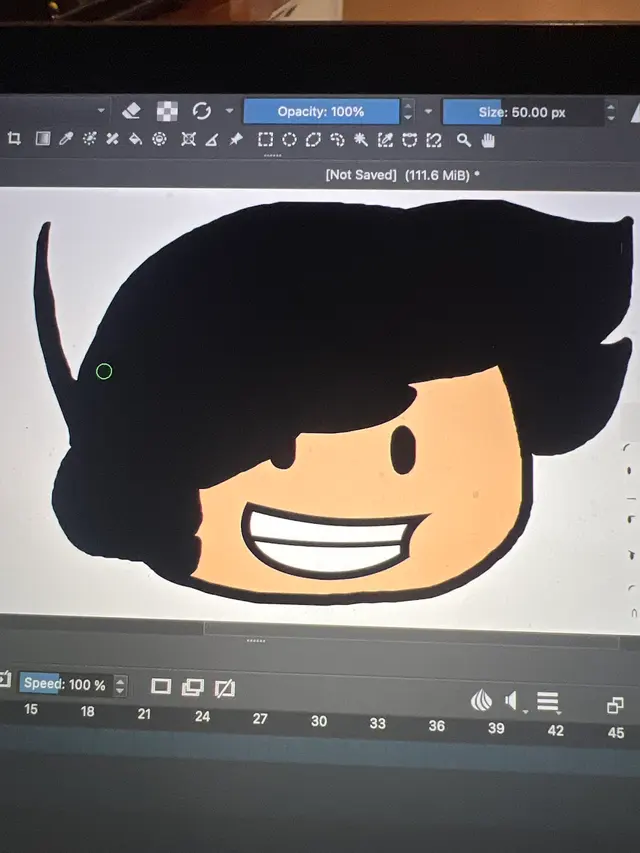Screen dimensions: 640x853
Task: Jump to frame 39 on timeline
Action: pos(496,728)
